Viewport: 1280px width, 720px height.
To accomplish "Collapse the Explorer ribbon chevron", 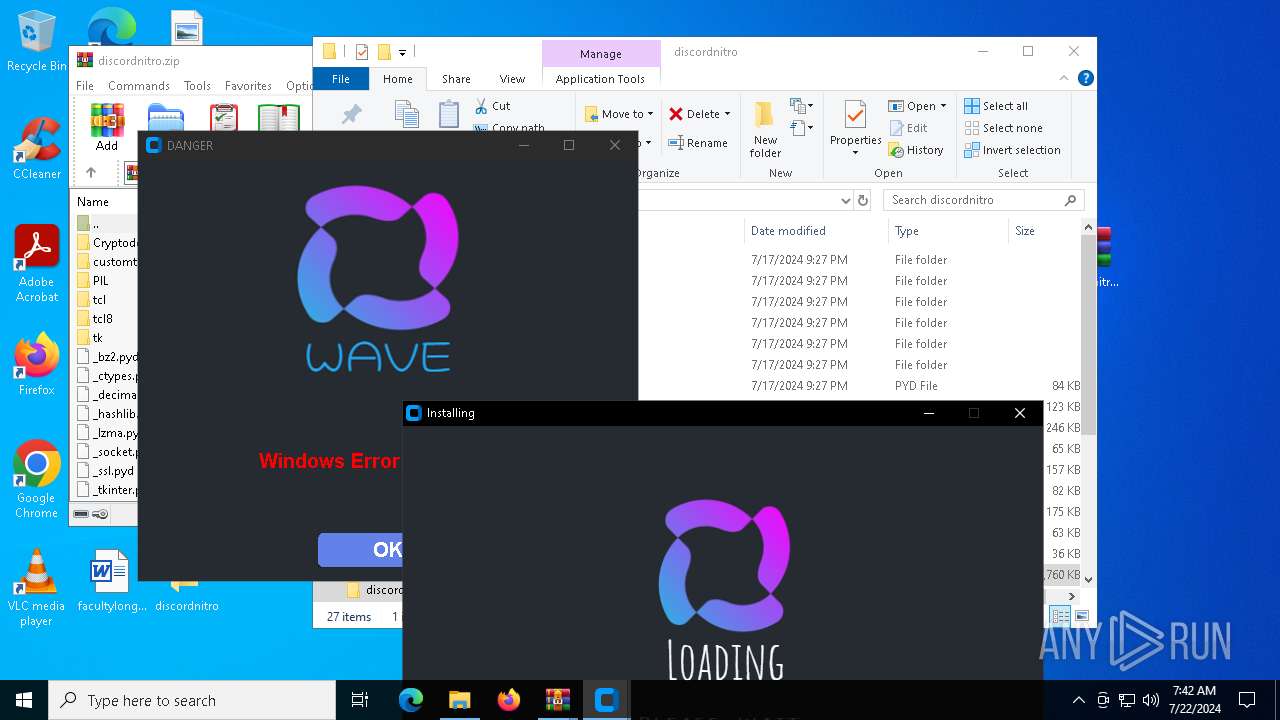I will point(1065,78).
